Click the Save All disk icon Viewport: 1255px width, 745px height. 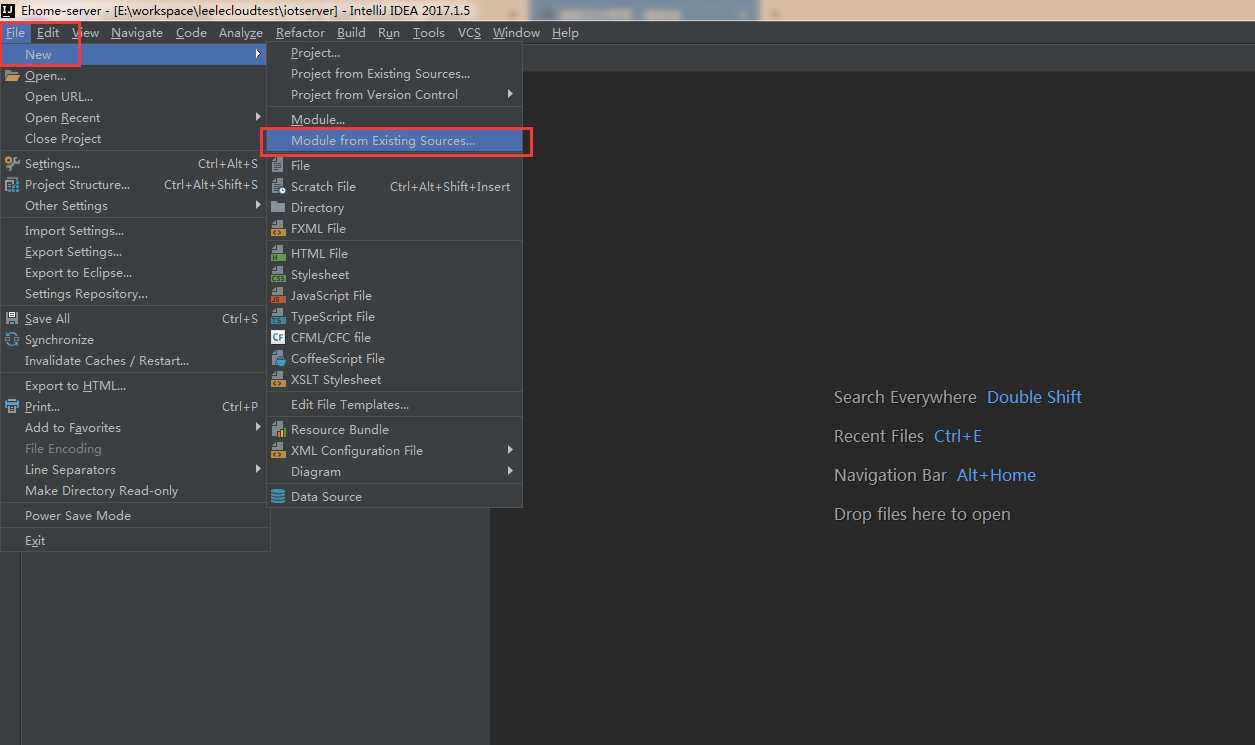[x=12, y=318]
